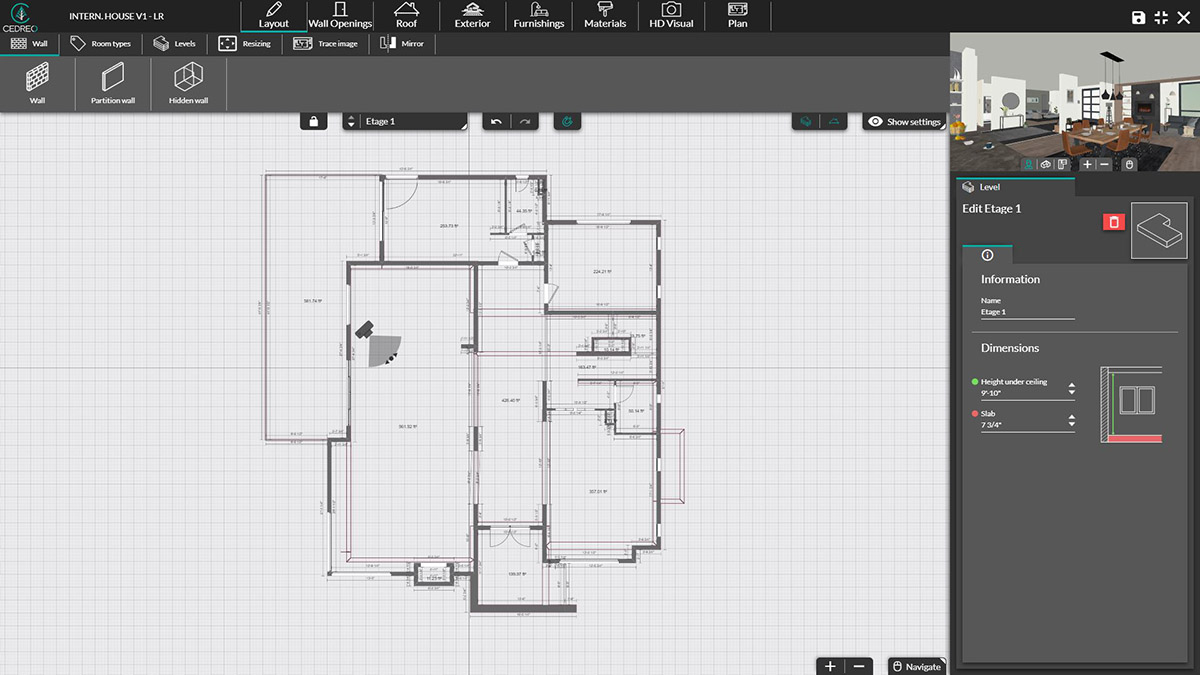The height and width of the screenshot is (675, 1200).
Task: Select the Hidden wall tool
Action: (186, 84)
